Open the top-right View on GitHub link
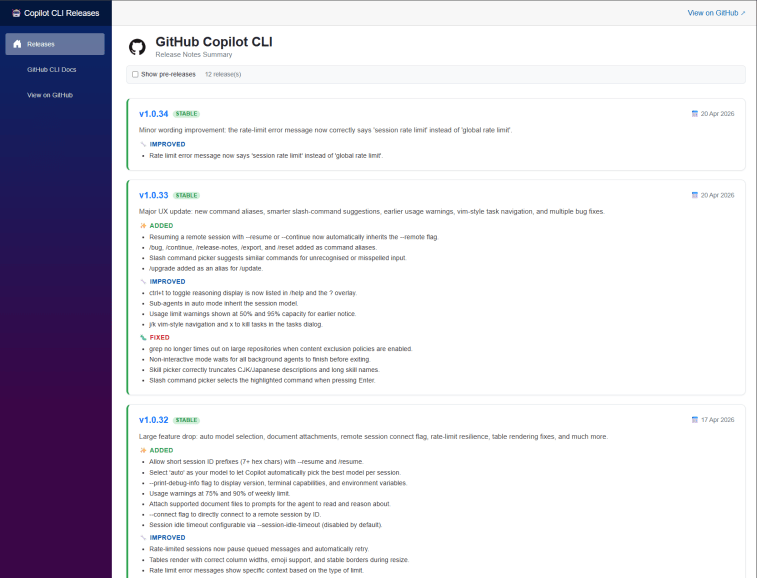 coord(716,13)
